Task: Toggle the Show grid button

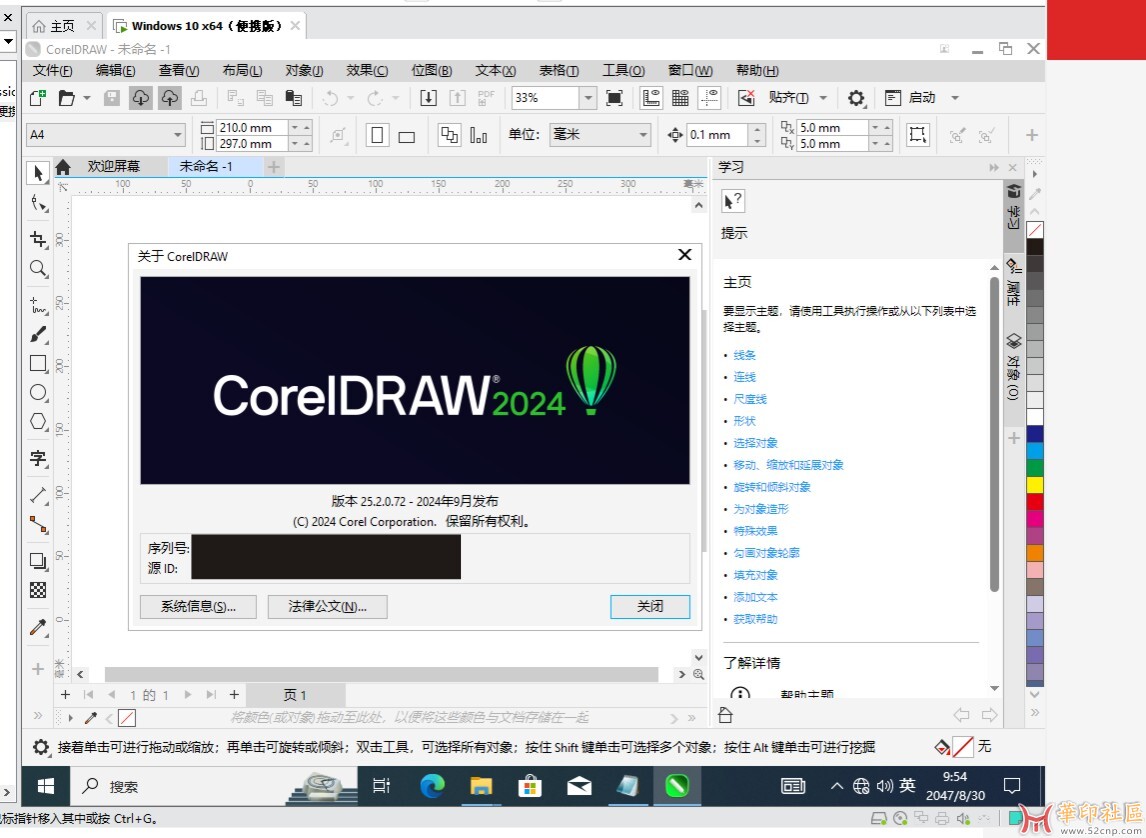Action: coord(680,98)
